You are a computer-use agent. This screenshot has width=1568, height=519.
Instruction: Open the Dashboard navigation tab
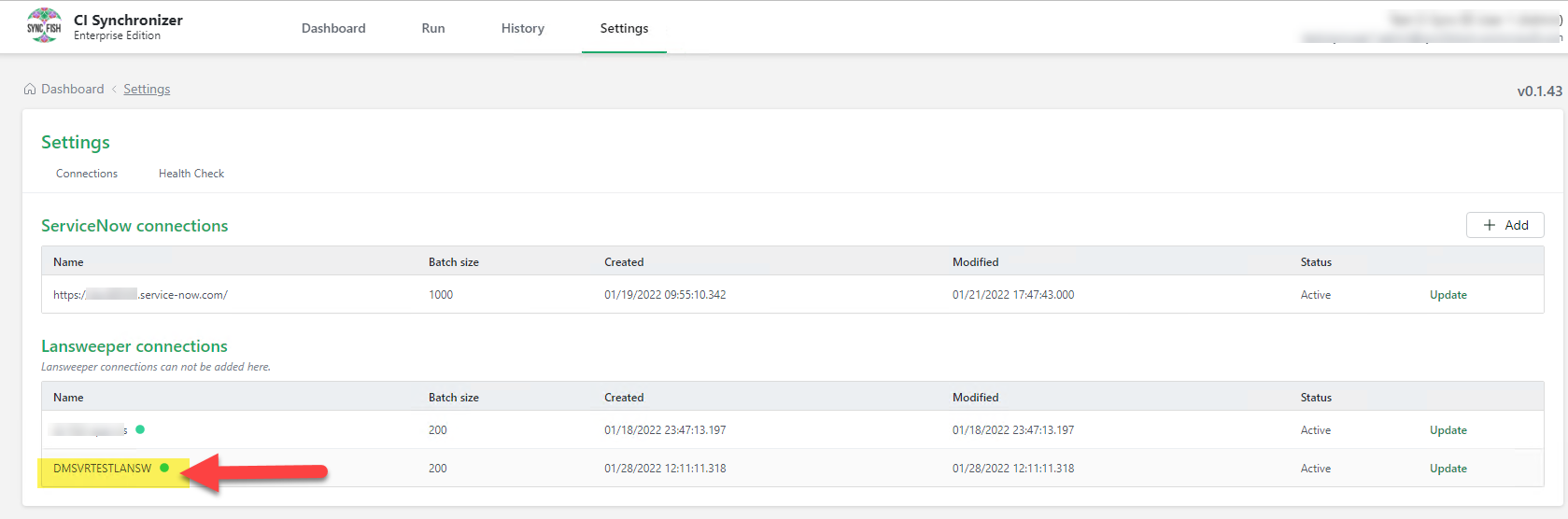coord(333,28)
